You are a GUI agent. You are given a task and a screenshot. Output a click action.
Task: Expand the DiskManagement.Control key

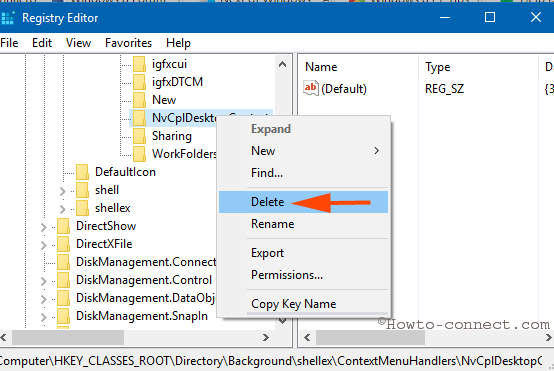tap(43, 281)
